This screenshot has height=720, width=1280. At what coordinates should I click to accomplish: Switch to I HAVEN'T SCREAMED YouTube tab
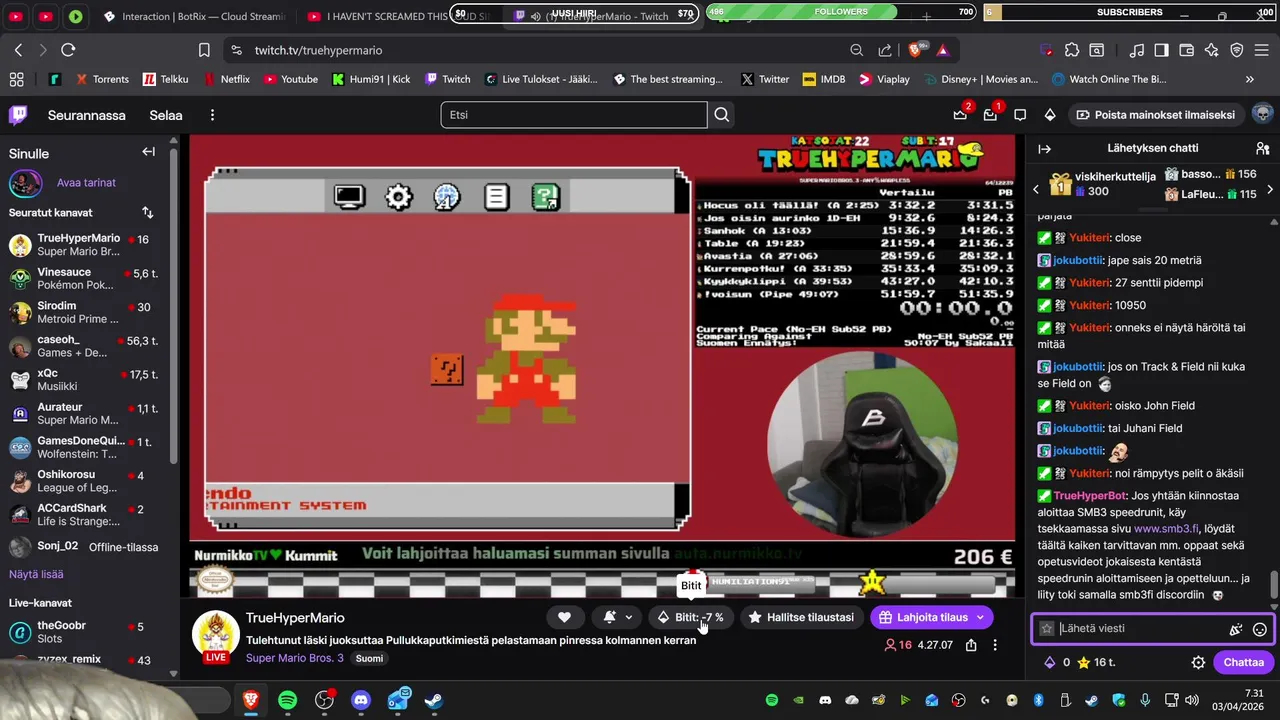[x=398, y=17]
